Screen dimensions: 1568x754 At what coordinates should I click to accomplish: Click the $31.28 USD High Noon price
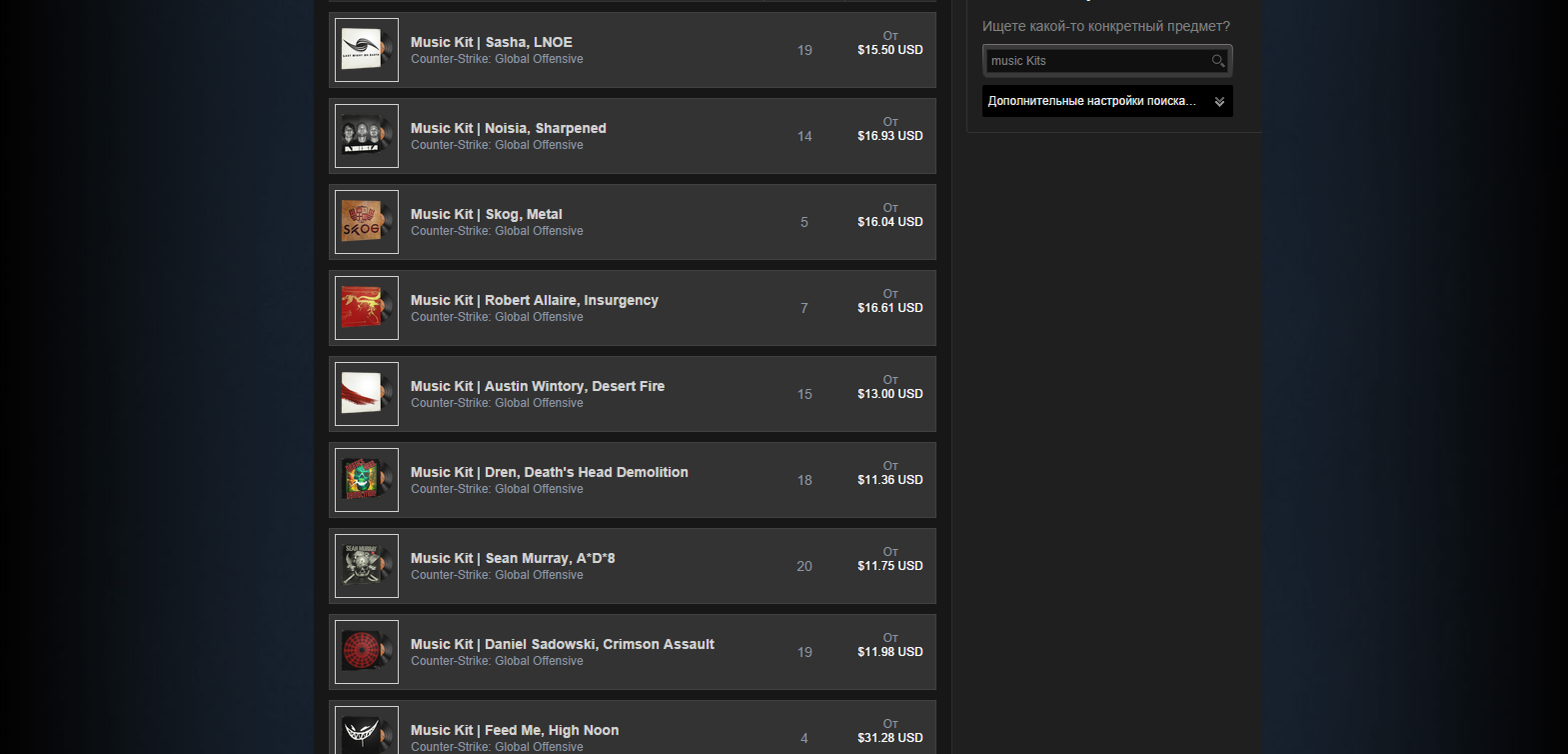[x=890, y=738]
